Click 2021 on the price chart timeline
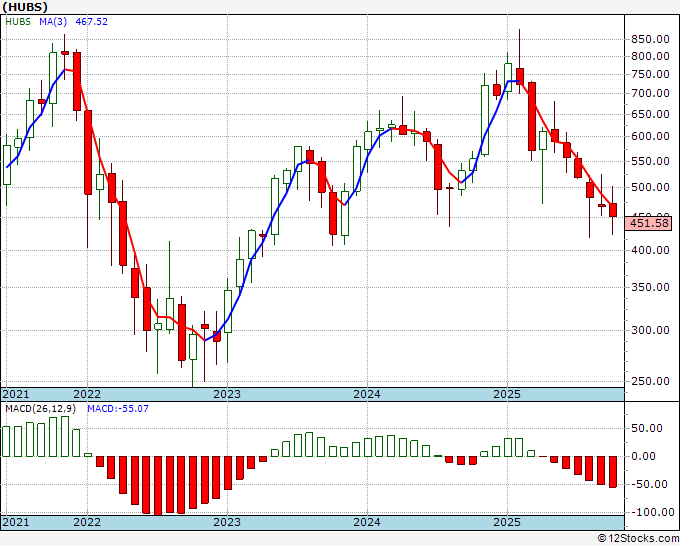 point(16,394)
